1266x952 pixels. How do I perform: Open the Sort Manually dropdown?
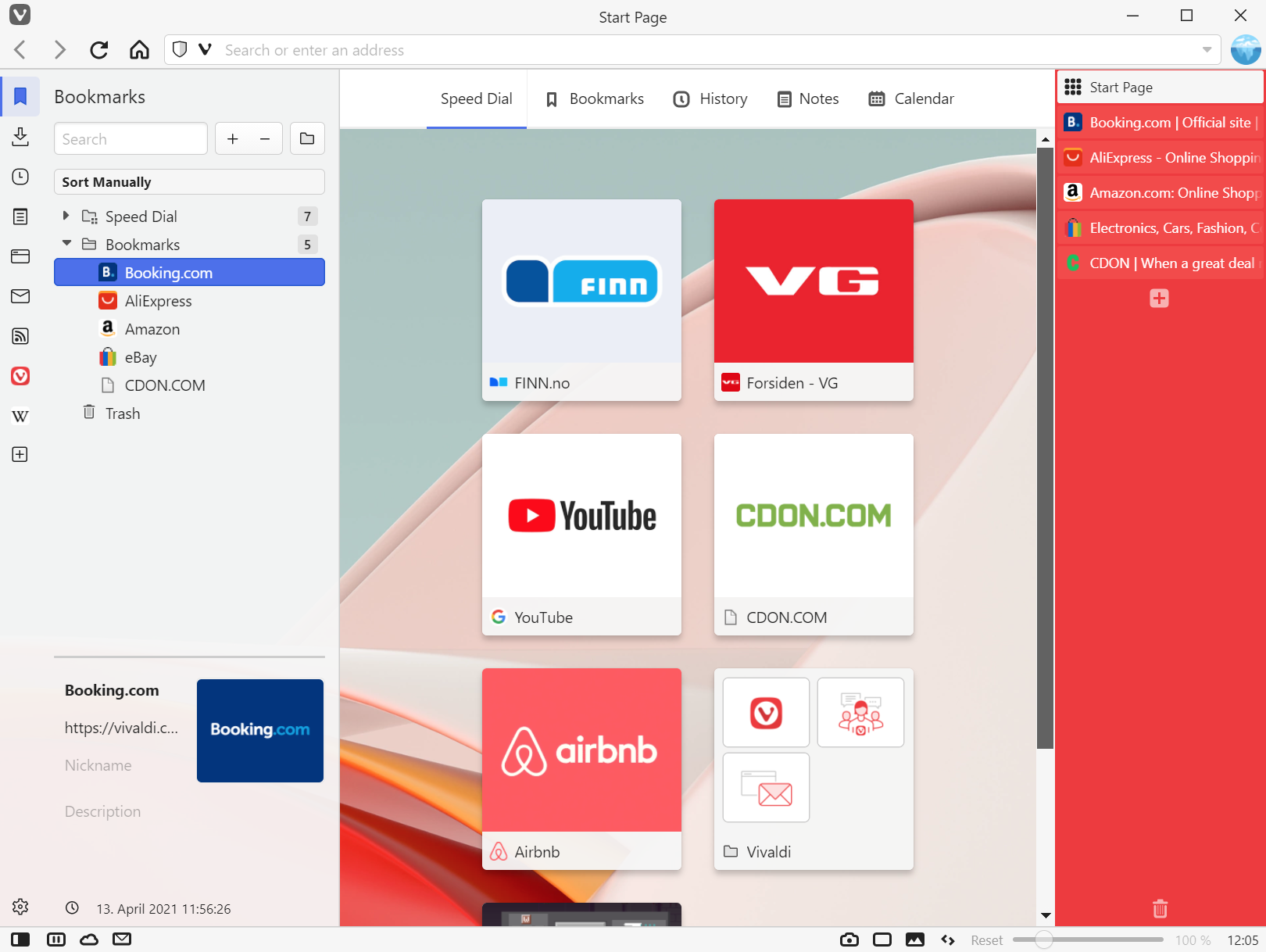point(189,181)
